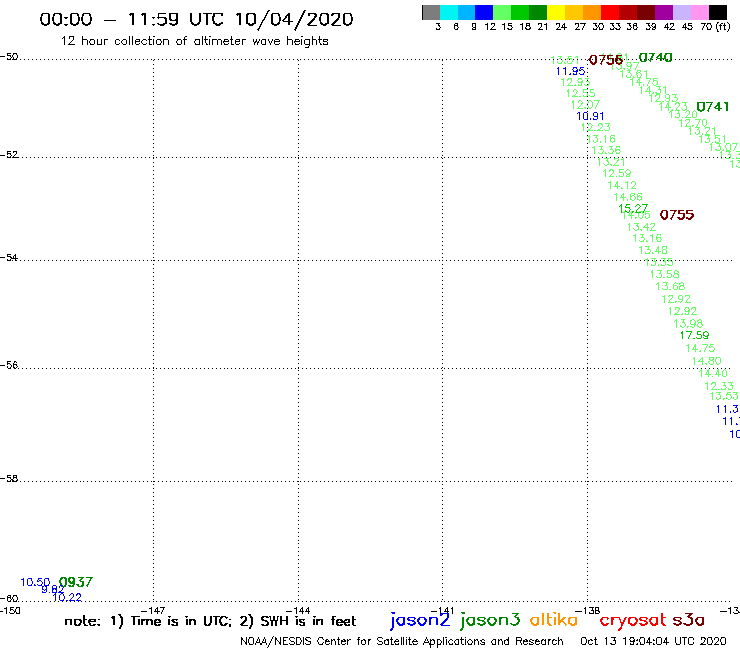Click the 'NOAA/NESDIS Center for Satellite Applications and Research' credit

[402, 642]
